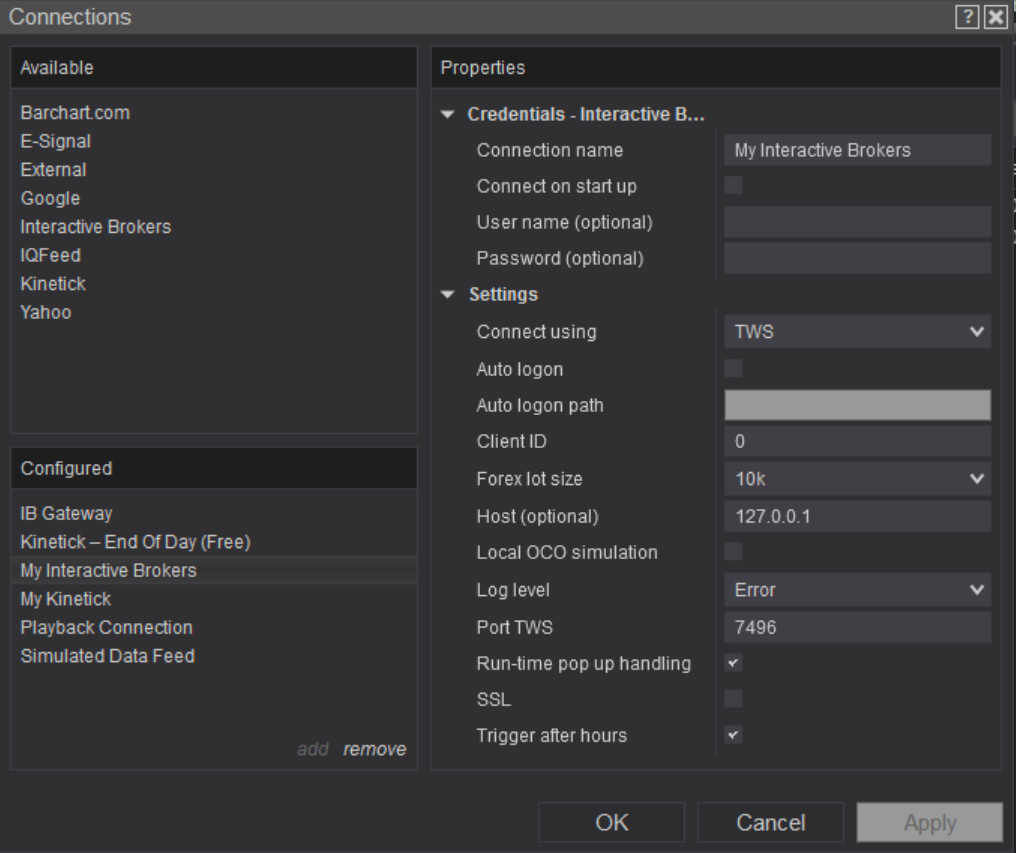Viewport: 1016px width, 853px height.
Task: Uncheck Trigger after hours option
Action: [x=734, y=735]
